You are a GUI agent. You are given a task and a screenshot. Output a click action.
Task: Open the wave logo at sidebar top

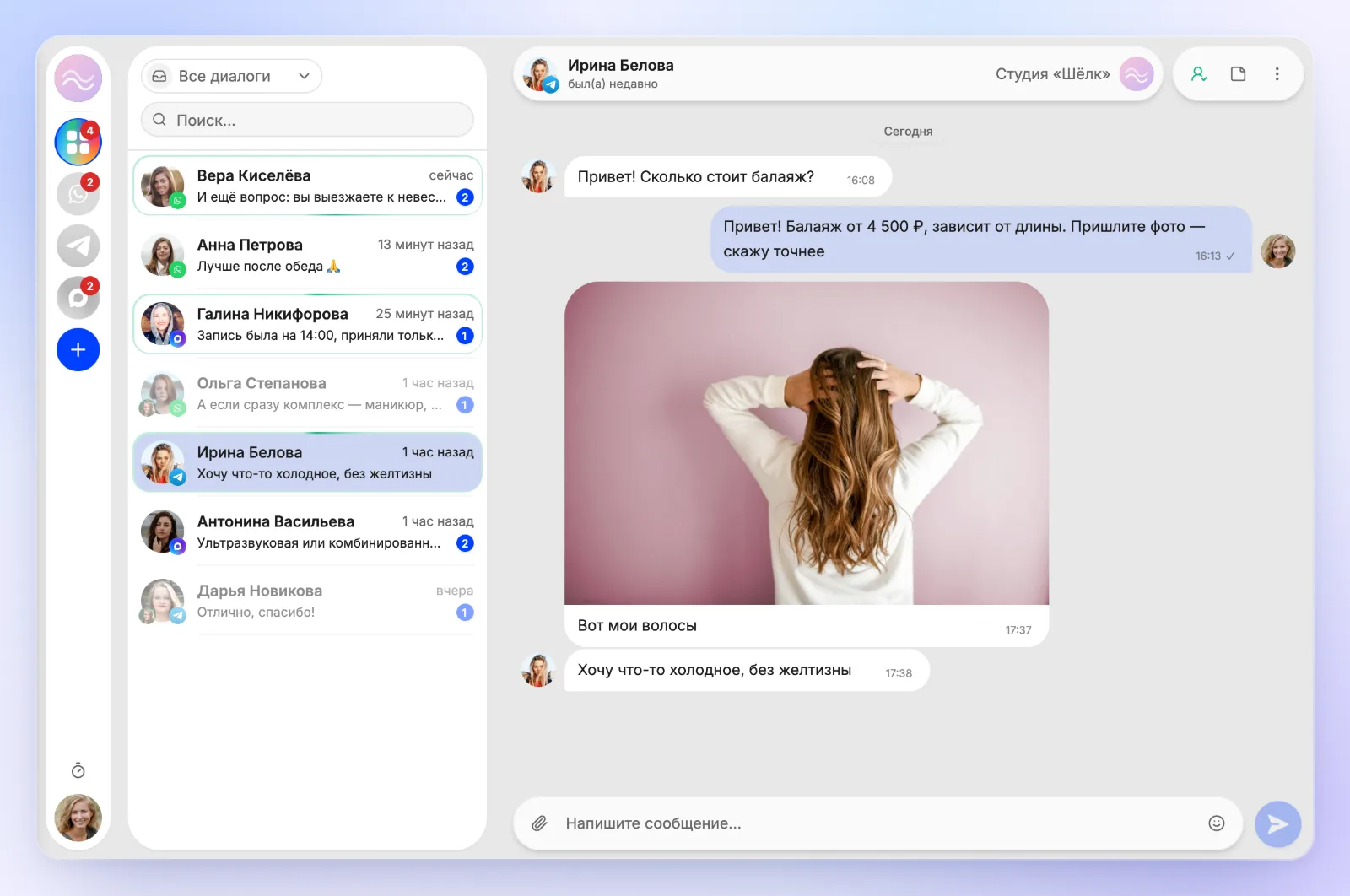click(x=78, y=78)
